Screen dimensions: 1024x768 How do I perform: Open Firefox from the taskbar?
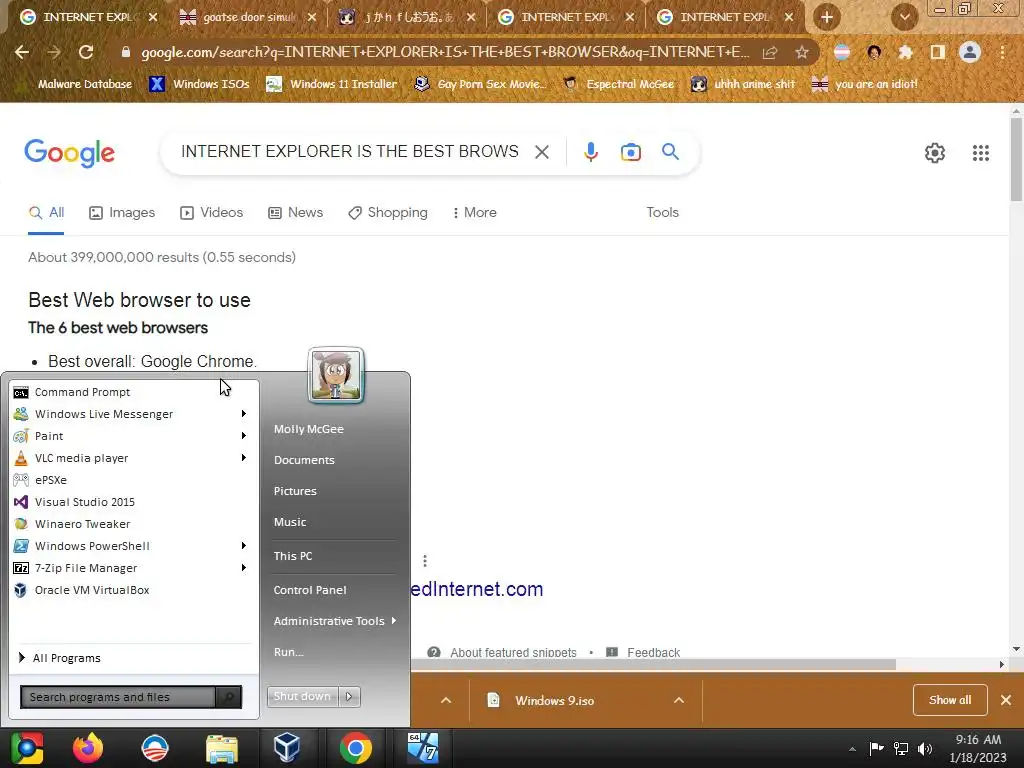[x=88, y=748]
